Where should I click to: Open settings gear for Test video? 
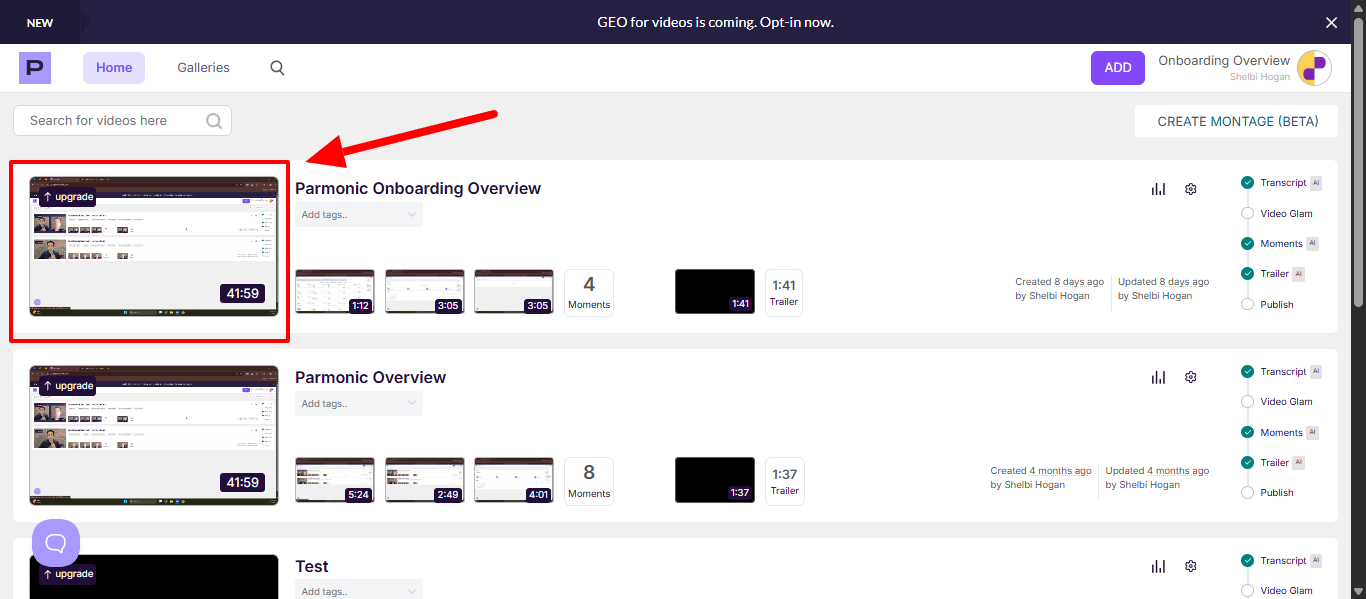pos(1191,566)
